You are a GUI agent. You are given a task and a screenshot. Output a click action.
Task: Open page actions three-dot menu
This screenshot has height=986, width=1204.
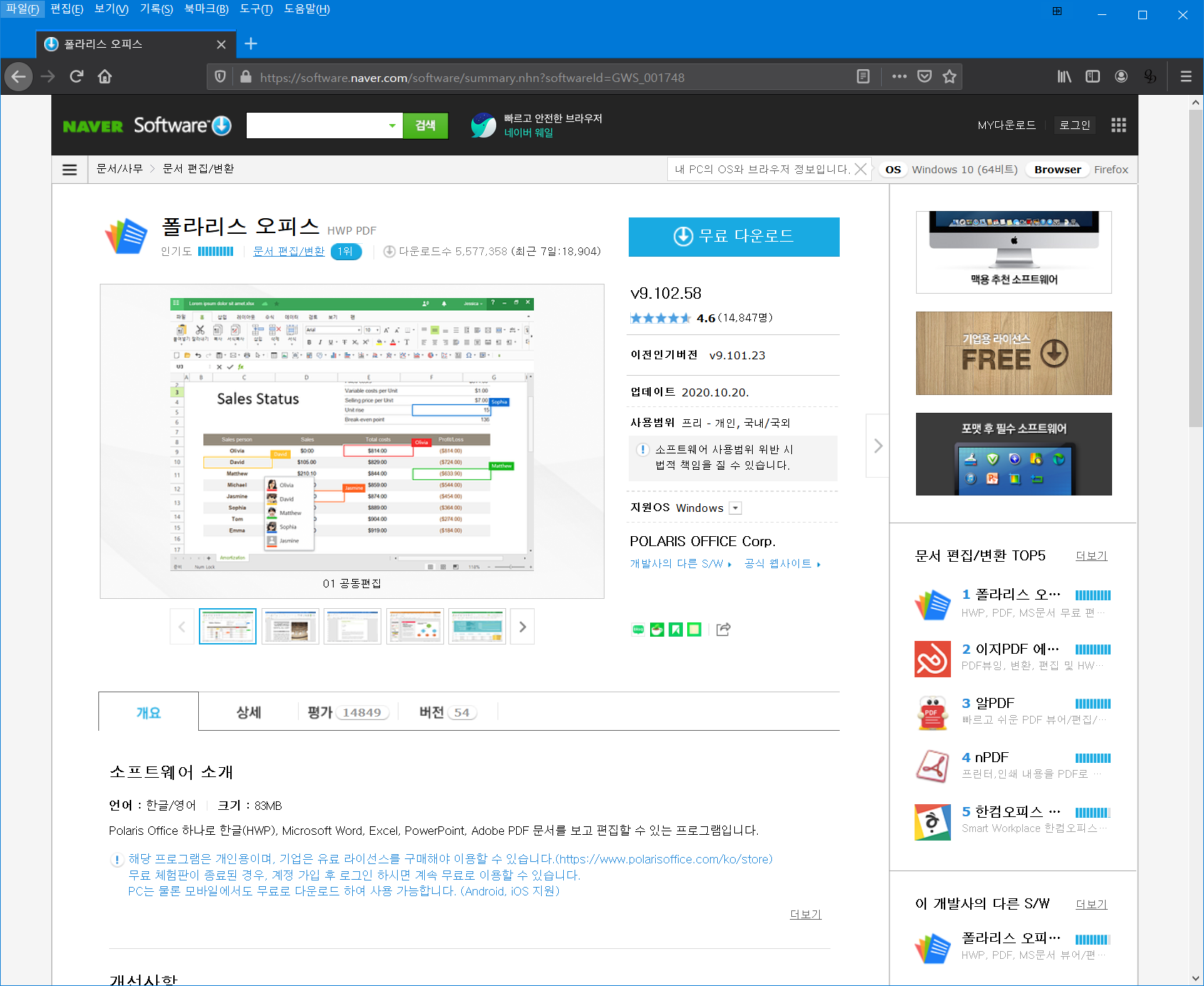click(x=900, y=76)
